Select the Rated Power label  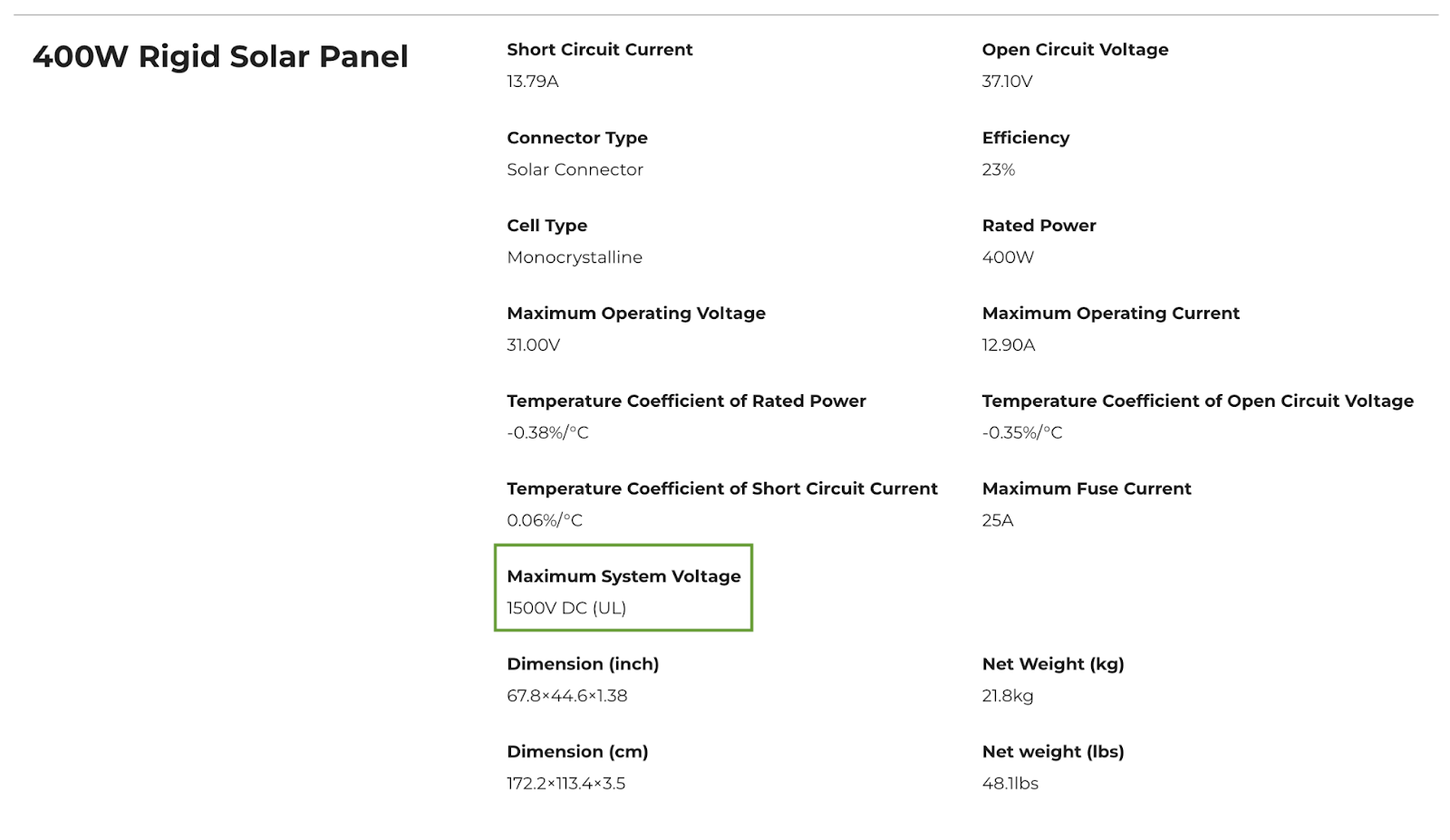(x=1039, y=226)
